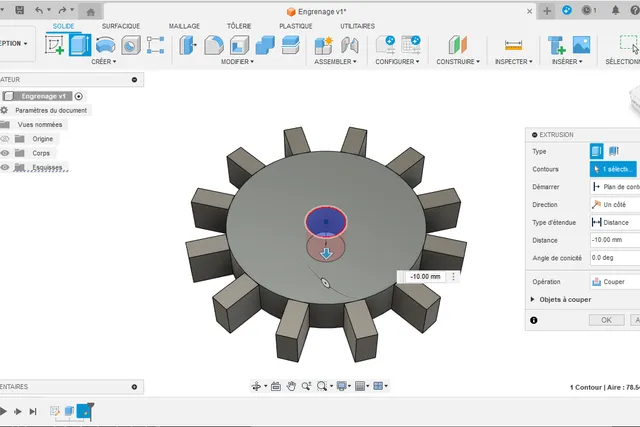The height and width of the screenshot is (427, 640).
Task: Select the Measure tool
Action: click(513, 45)
